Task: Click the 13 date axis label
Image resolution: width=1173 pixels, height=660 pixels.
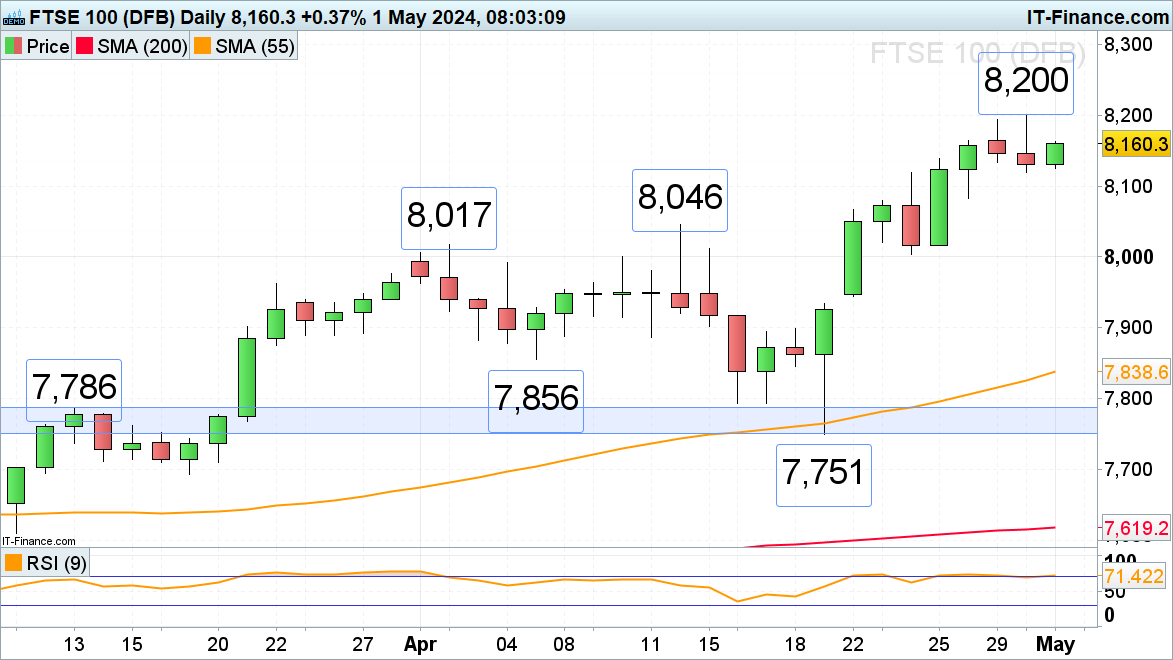Action: [x=74, y=644]
